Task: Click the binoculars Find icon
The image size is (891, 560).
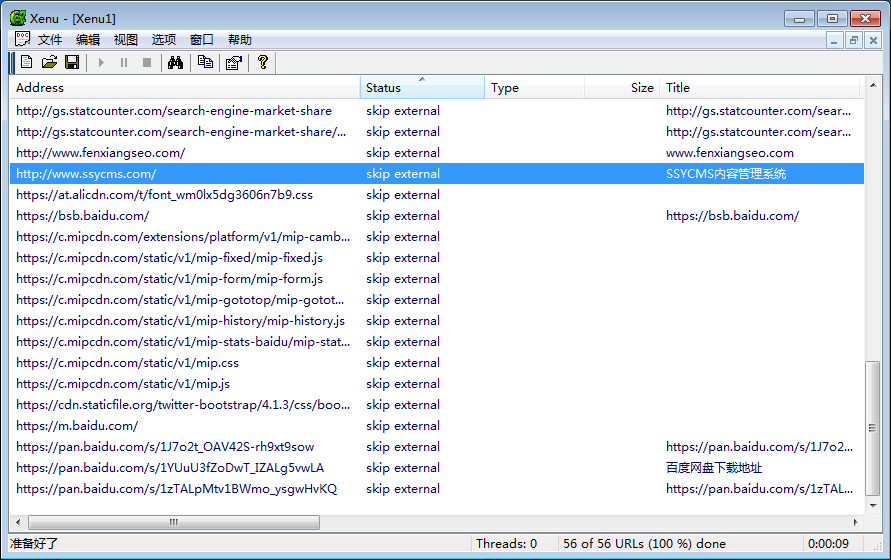Action: click(176, 63)
